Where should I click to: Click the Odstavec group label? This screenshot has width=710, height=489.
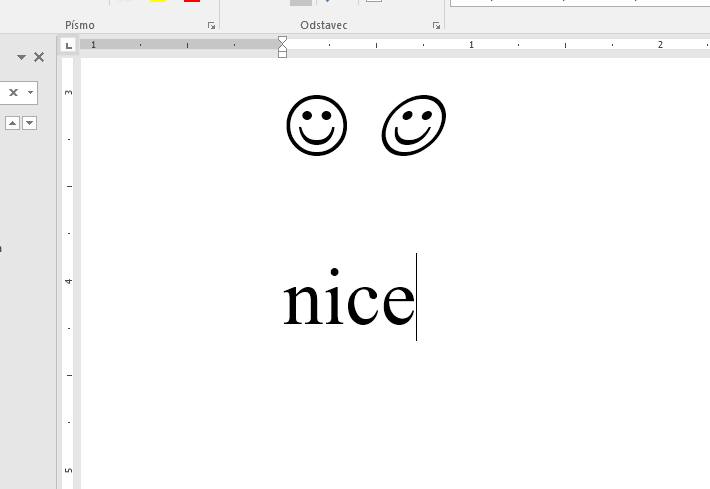pyautogui.click(x=324, y=25)
